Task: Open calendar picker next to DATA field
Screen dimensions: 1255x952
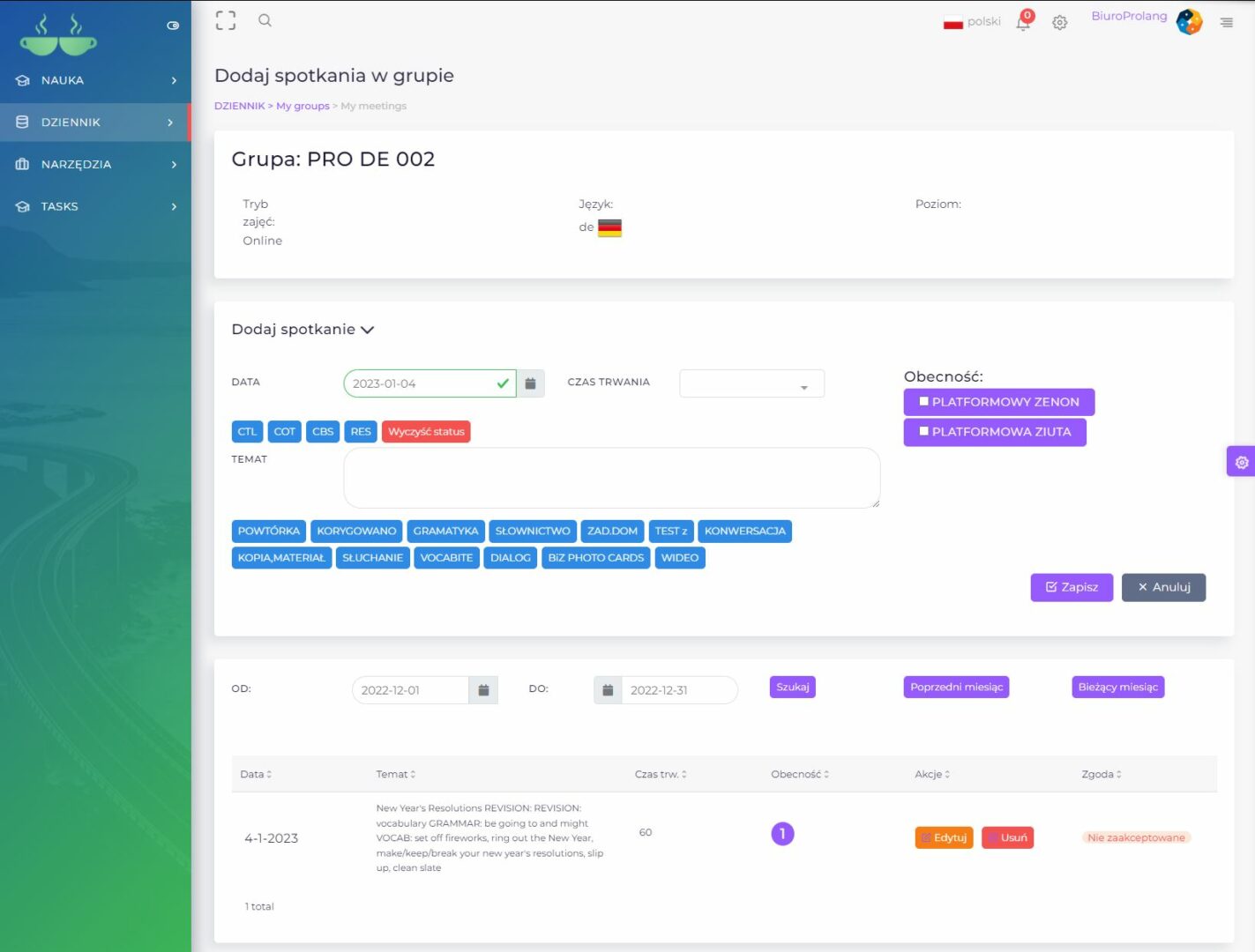Action: [531, 384]
